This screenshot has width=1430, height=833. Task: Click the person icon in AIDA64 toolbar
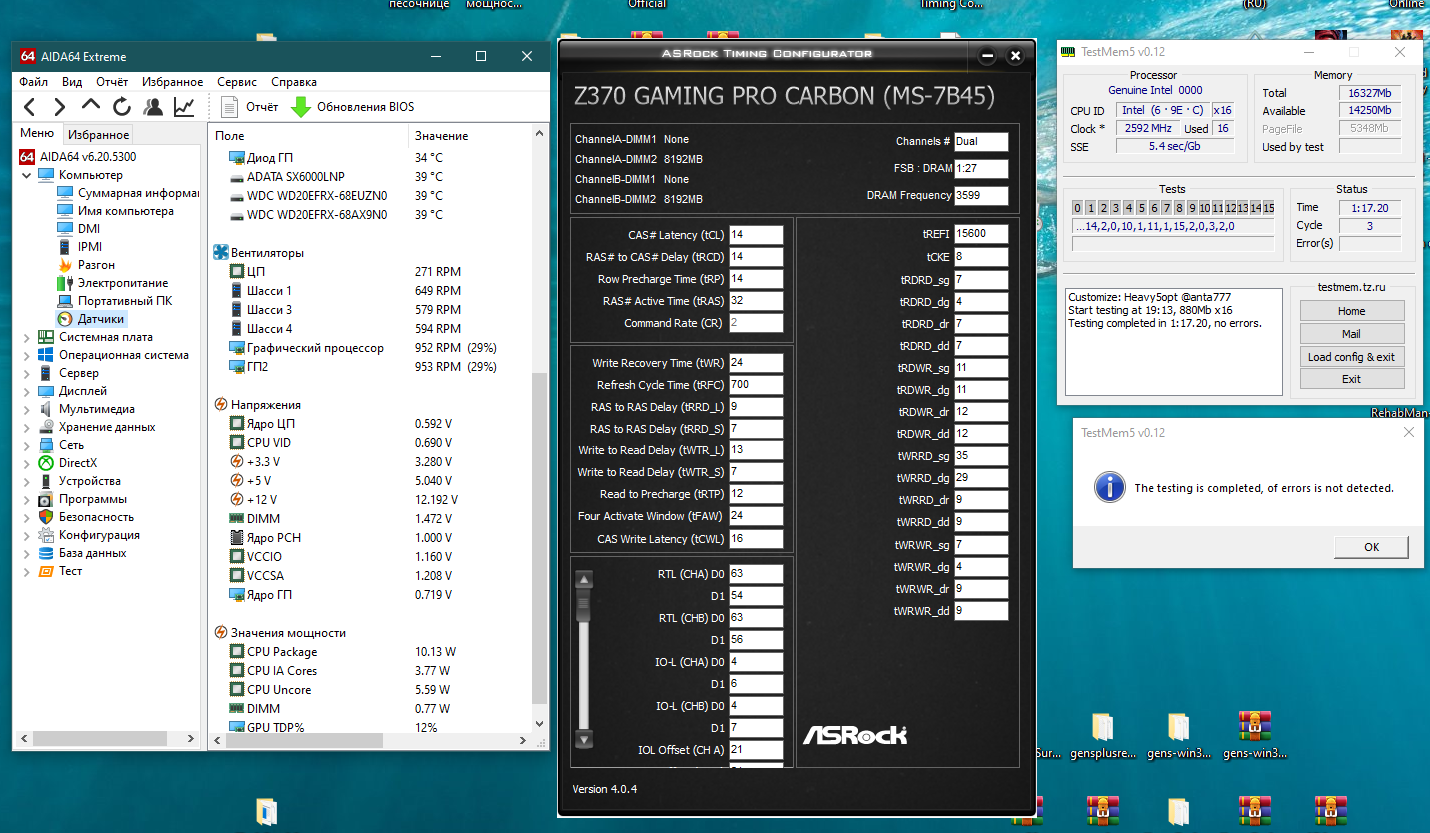pos(153,107)
